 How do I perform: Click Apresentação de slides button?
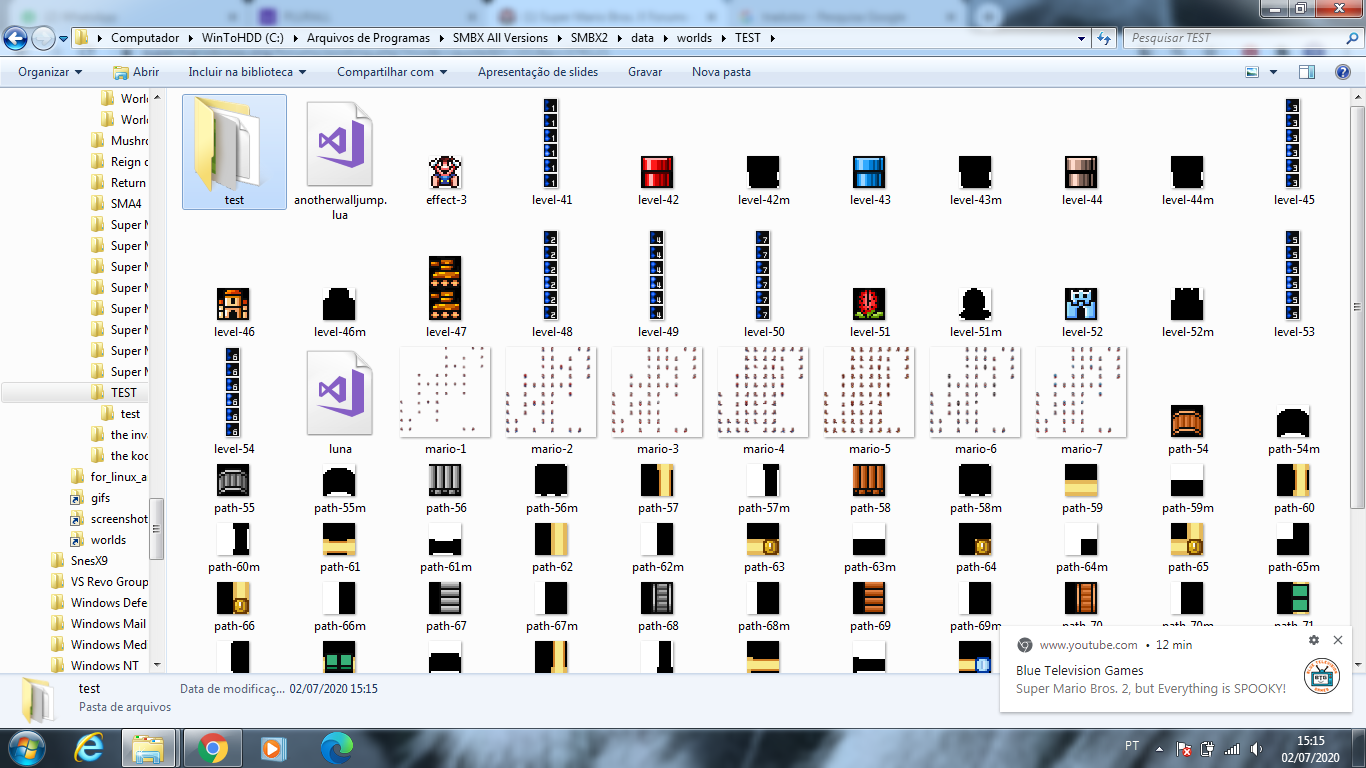[538, 72]
